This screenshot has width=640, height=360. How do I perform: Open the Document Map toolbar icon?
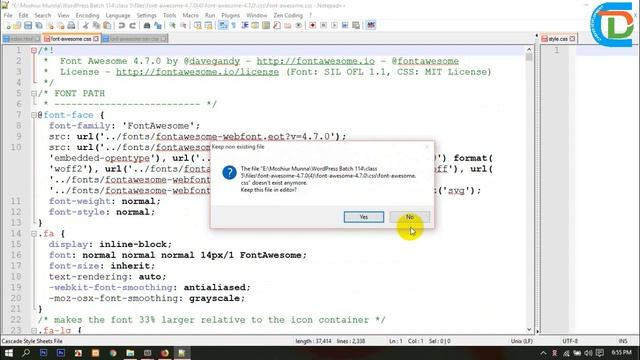[x=265, y=25]
